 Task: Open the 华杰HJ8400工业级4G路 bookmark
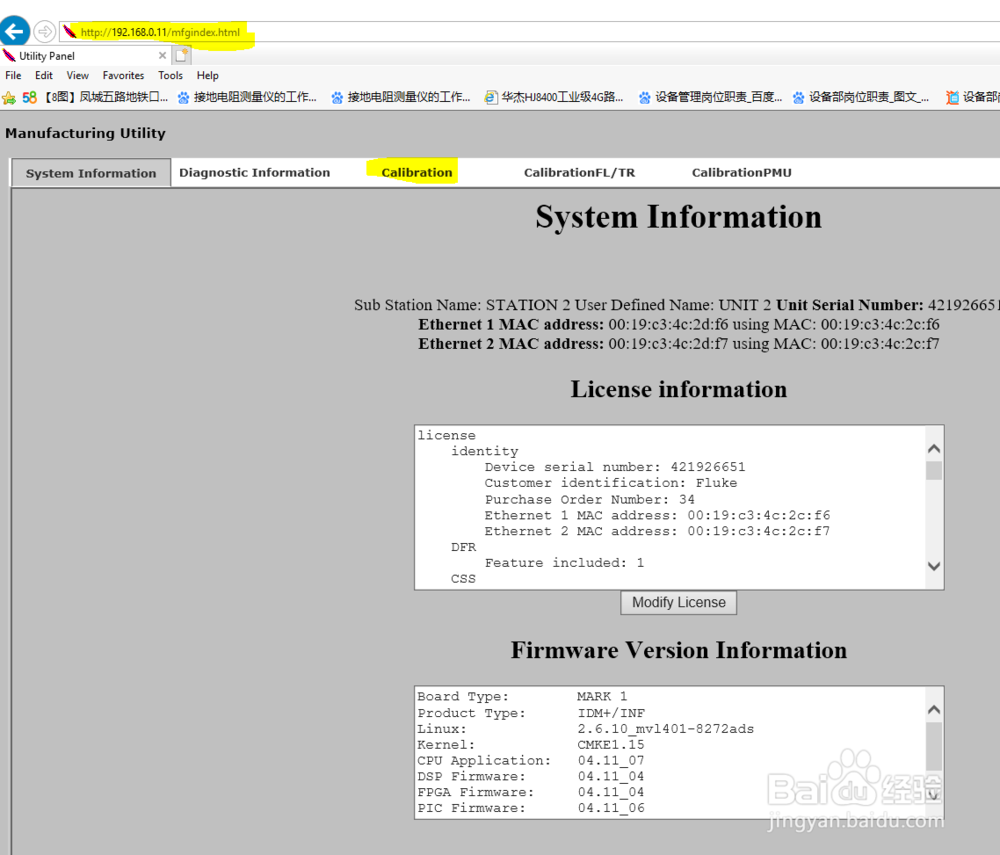(x=554, y=97)
